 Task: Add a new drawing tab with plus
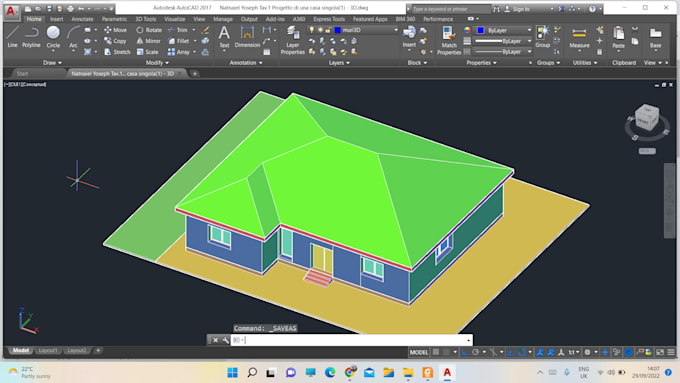coord(195,74)
